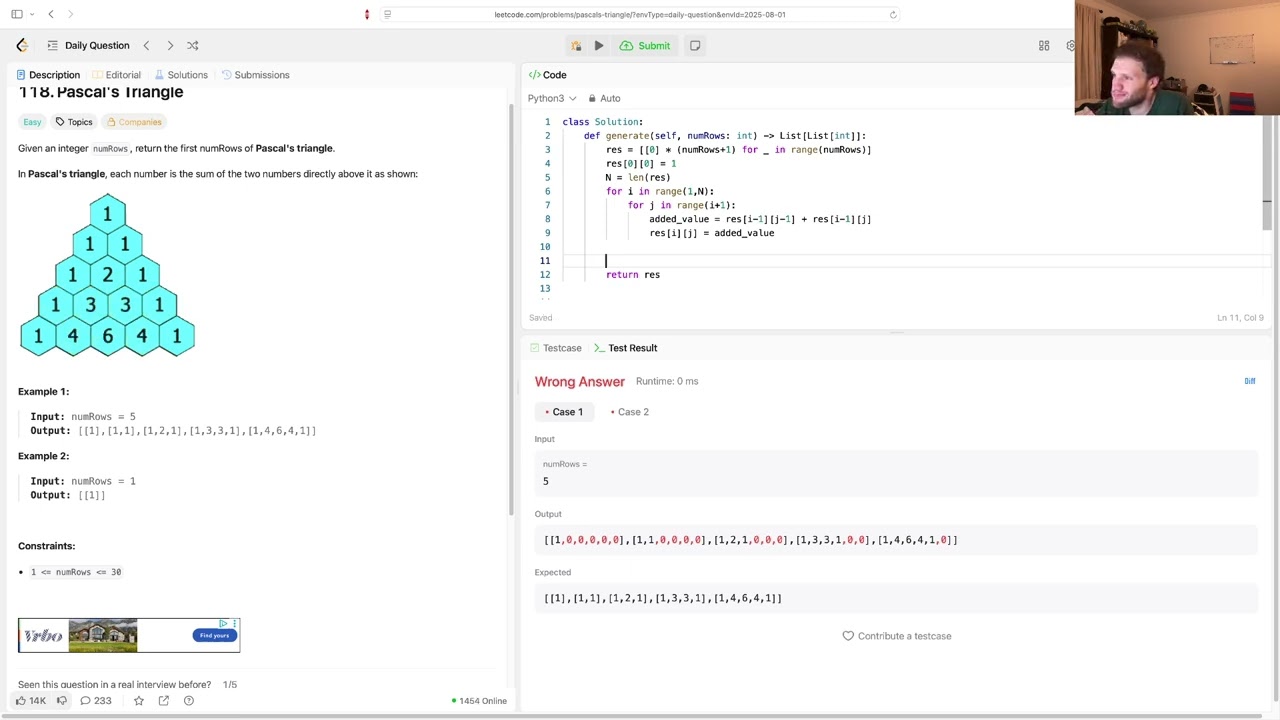This screenshot has width=1280, height=720.
Task: Click the Expected output text
Action: [663, 598]
